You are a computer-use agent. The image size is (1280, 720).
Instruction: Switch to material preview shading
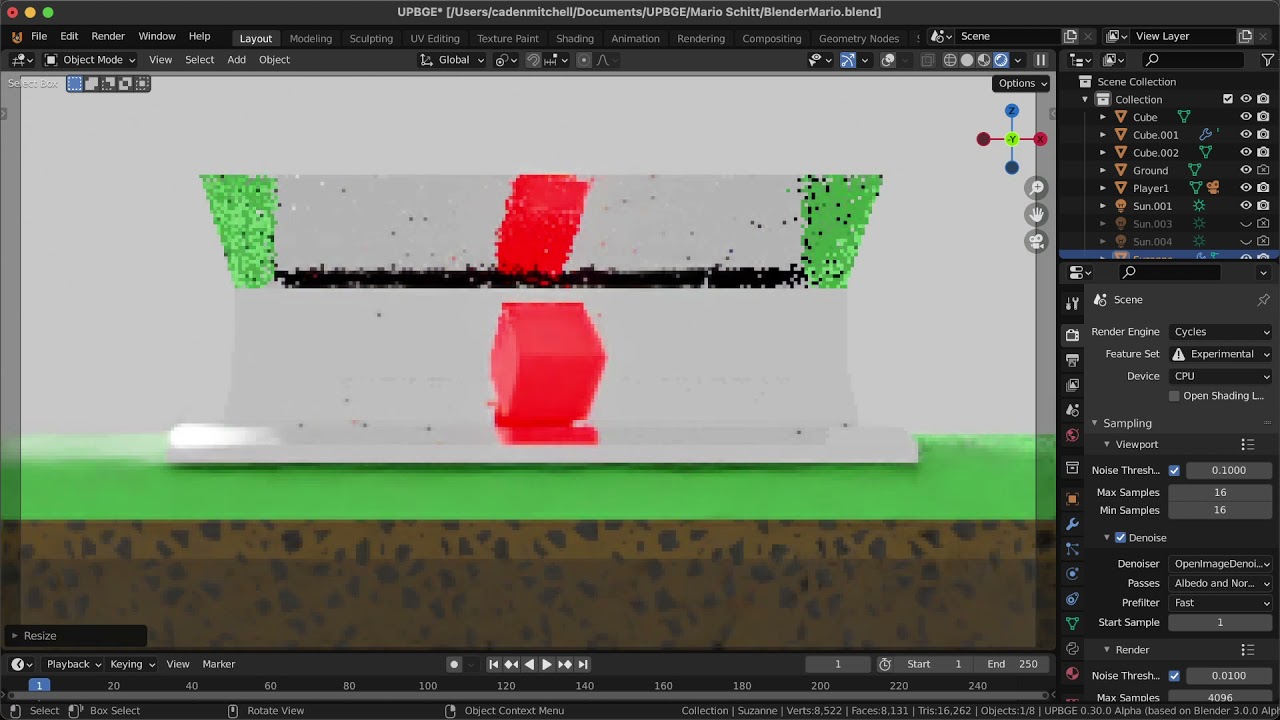tap(984, 60)
